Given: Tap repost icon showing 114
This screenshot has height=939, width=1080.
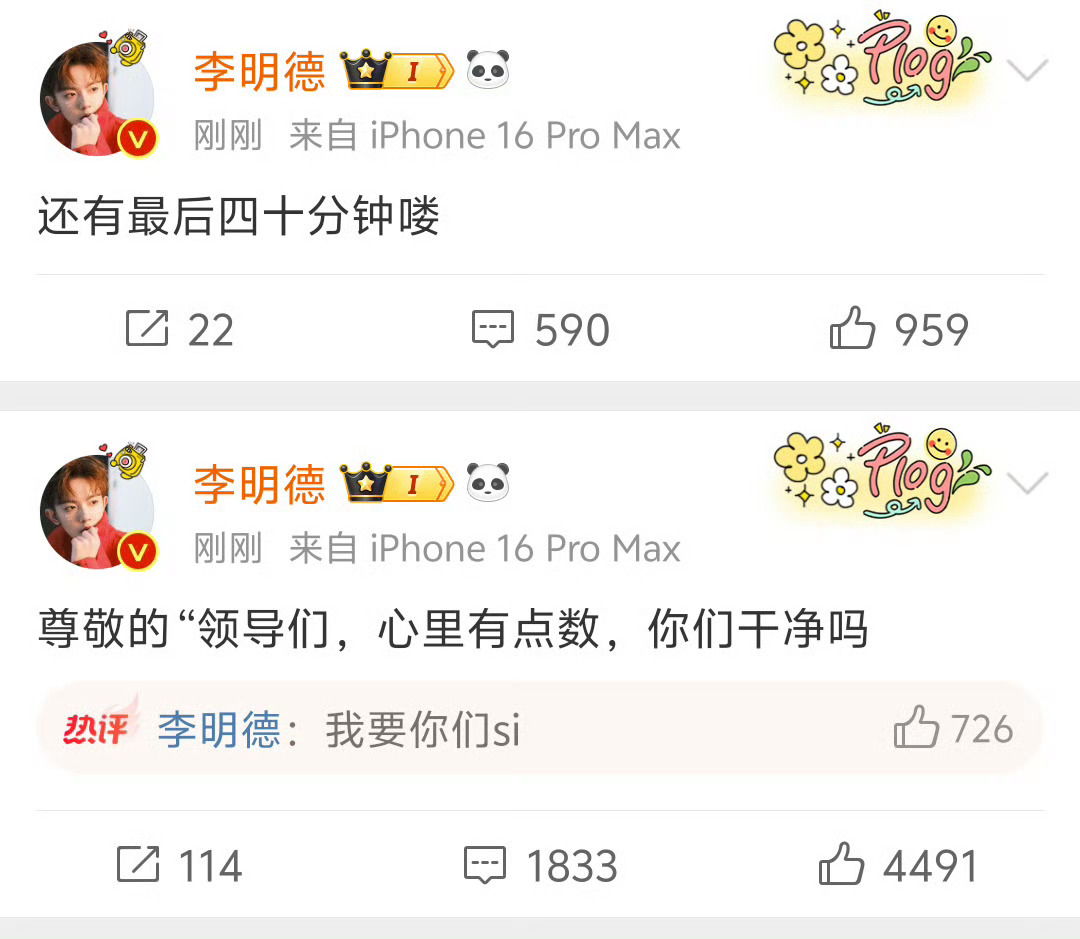Looking at the screenshot, I should (x=138, y=864).
